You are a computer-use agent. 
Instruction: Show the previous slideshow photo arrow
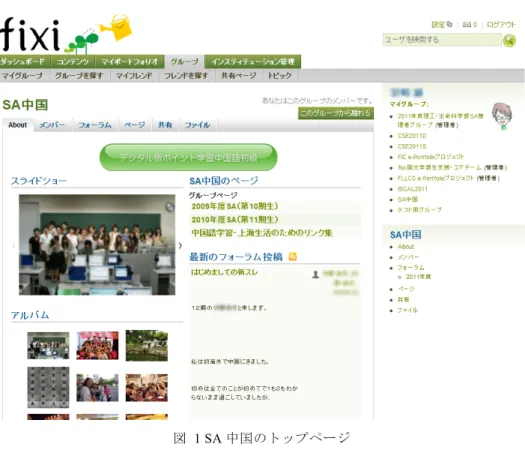(14, 246)
